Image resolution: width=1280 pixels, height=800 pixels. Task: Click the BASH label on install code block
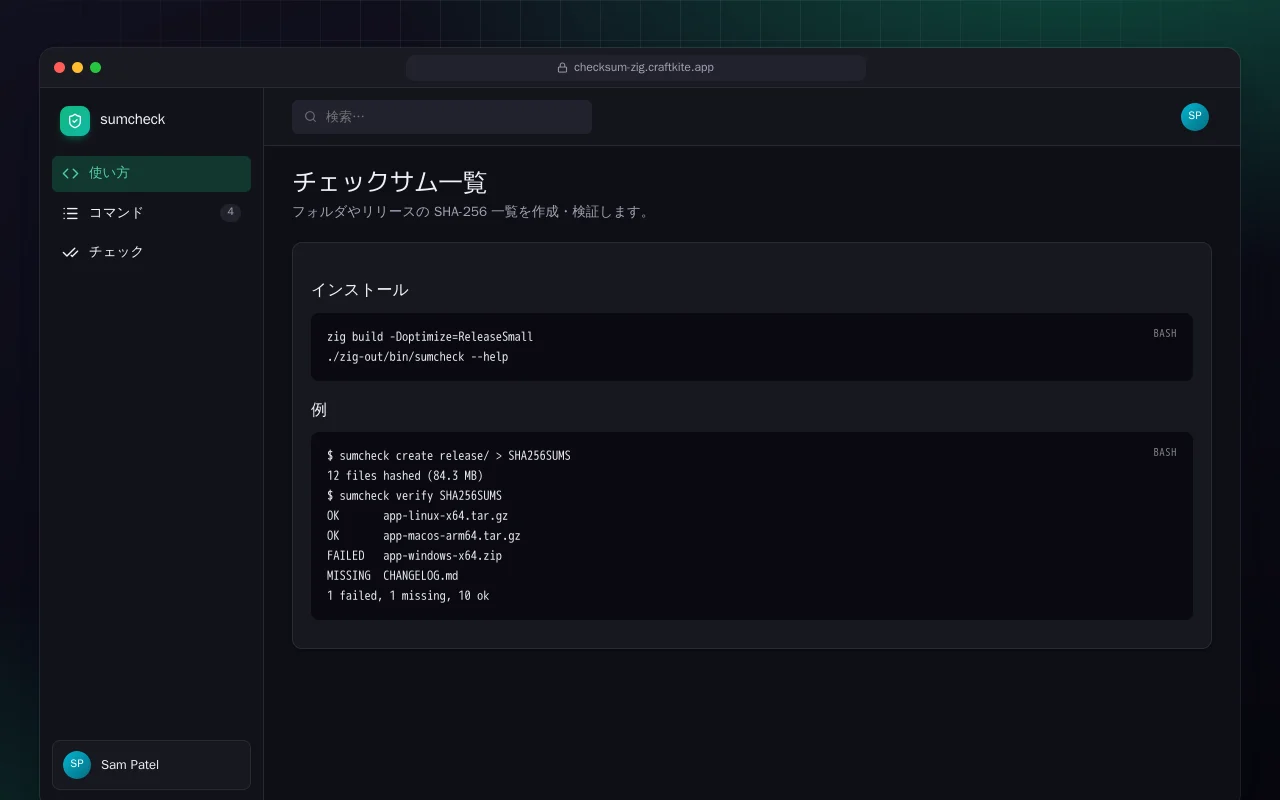pos(1165,333)
